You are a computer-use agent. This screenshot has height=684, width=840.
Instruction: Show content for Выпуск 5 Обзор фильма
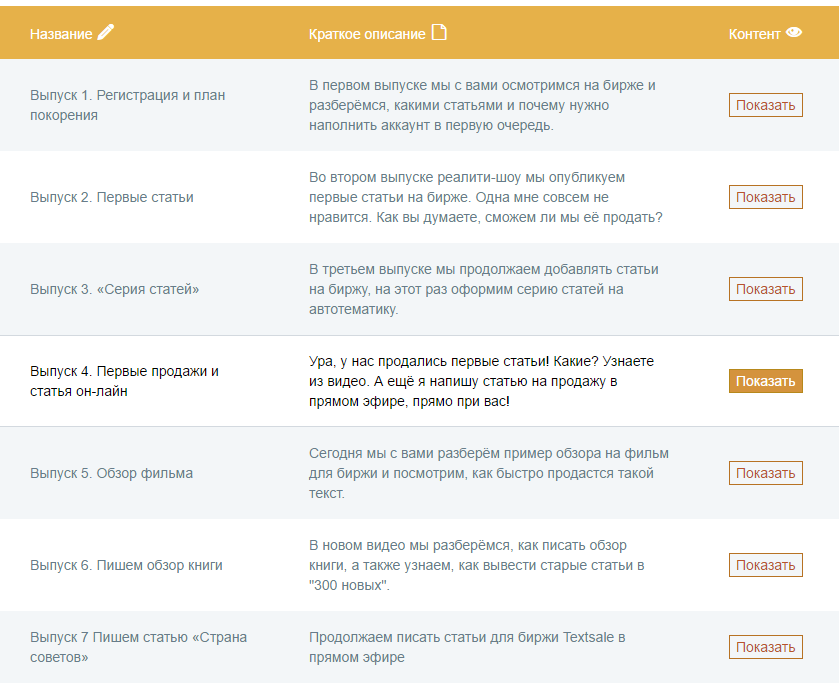coord(766,473)
